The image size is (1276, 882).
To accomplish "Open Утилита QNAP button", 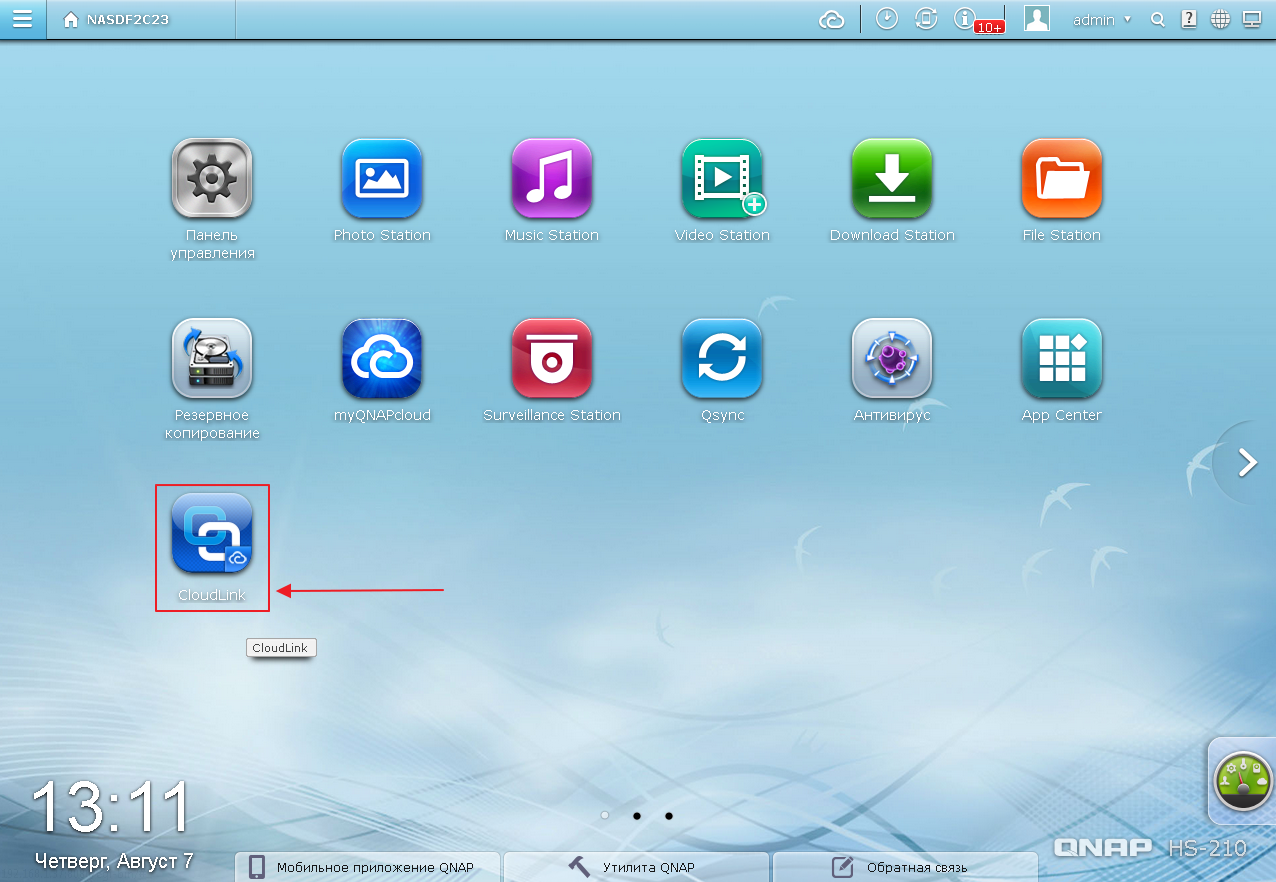I will pyautogui.click(x=637, y=867).
